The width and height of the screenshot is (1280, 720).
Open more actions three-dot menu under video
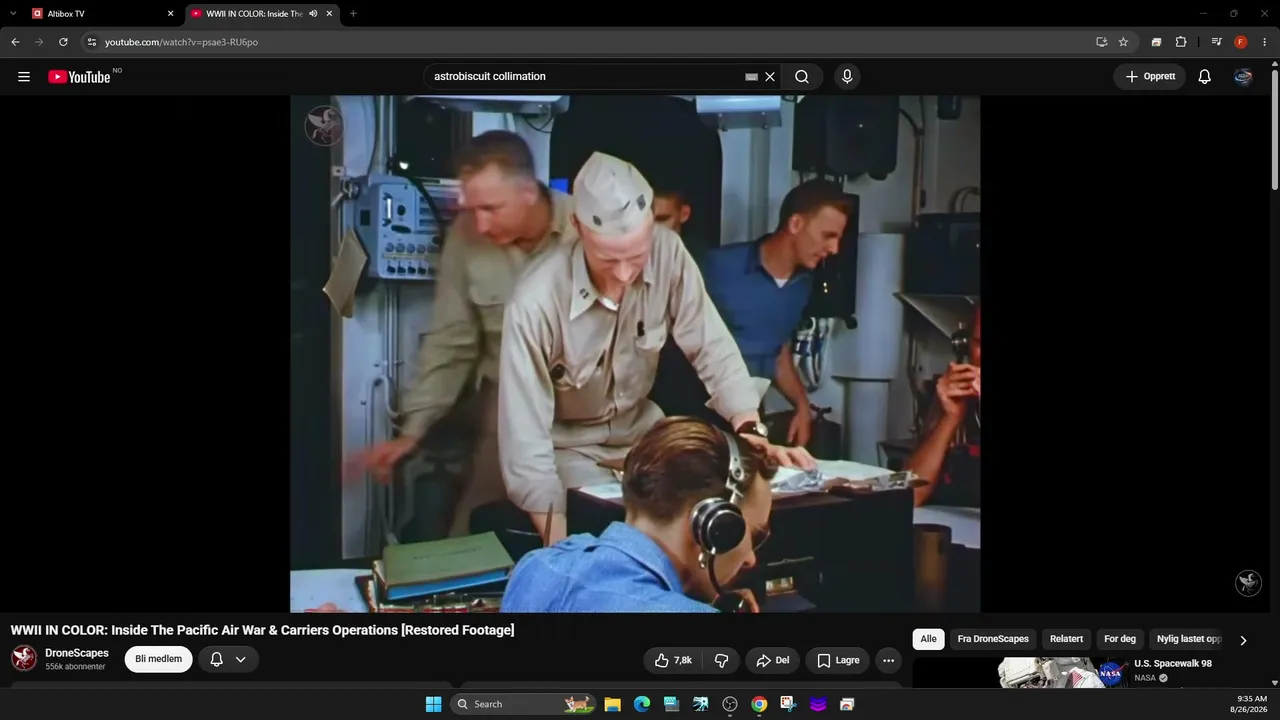(888, 660)
